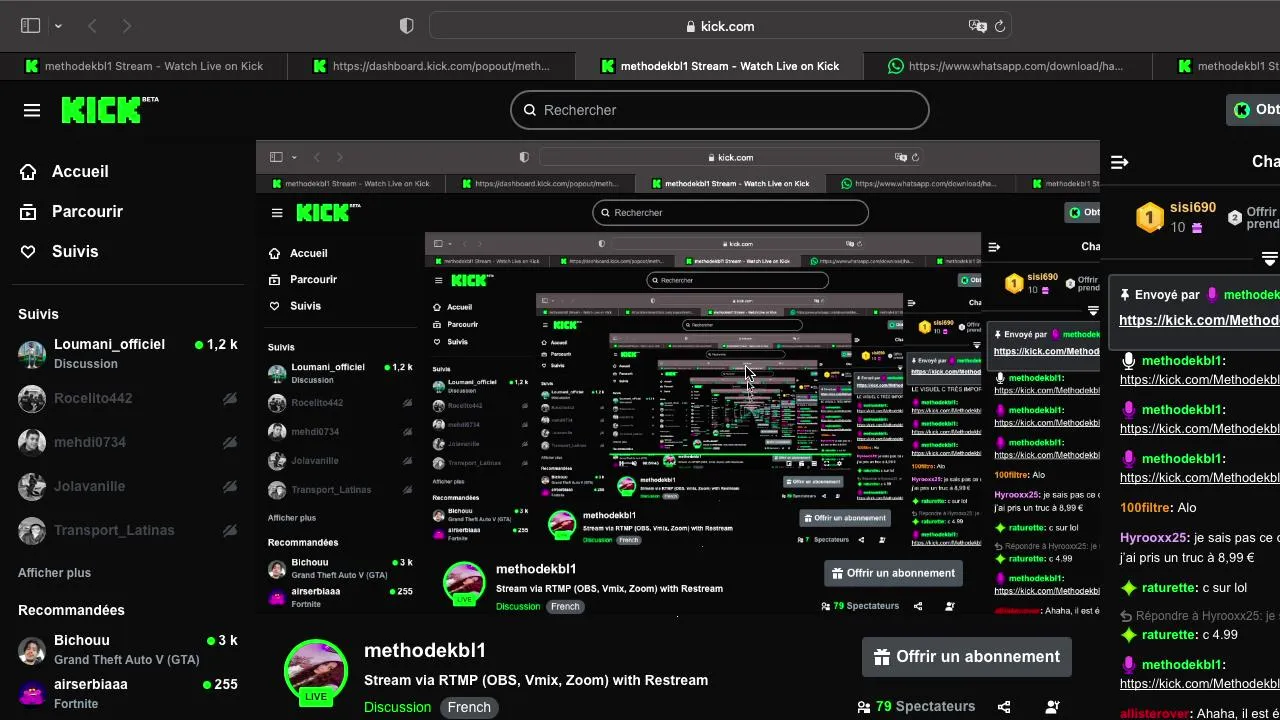Click the Loumani_officiel avatar in the main sidebar
This screenshot has height=720, width=1280.
click(x=32, y=354)
